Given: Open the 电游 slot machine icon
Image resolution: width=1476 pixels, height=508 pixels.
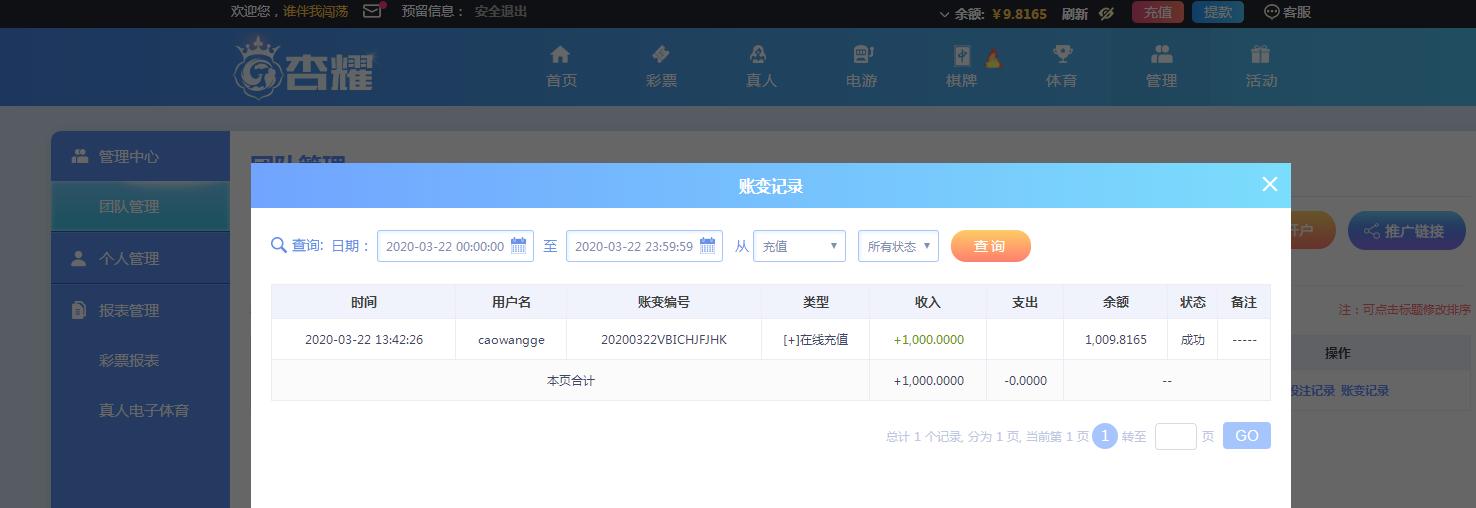Looking at the screenshot, I should (x=862, y=54).
